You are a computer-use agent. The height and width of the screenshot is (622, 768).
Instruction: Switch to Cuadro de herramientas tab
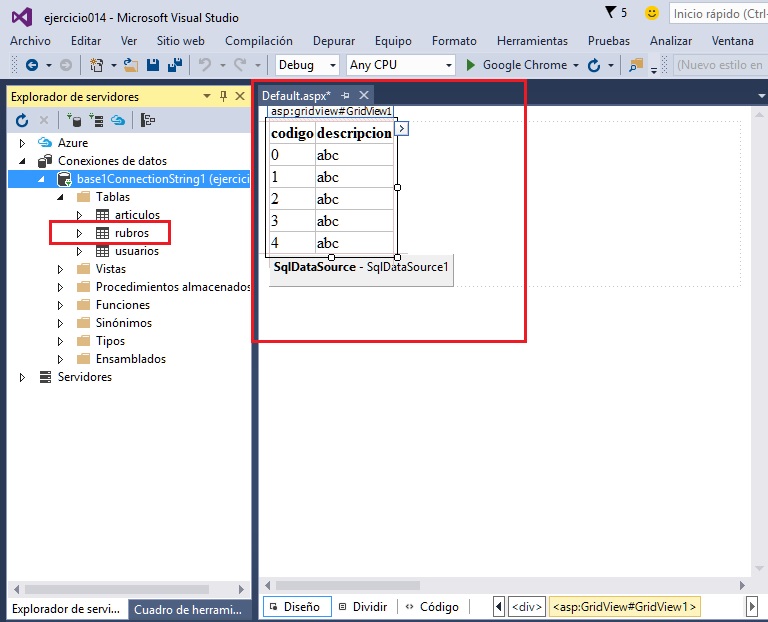tap(188, 609)
